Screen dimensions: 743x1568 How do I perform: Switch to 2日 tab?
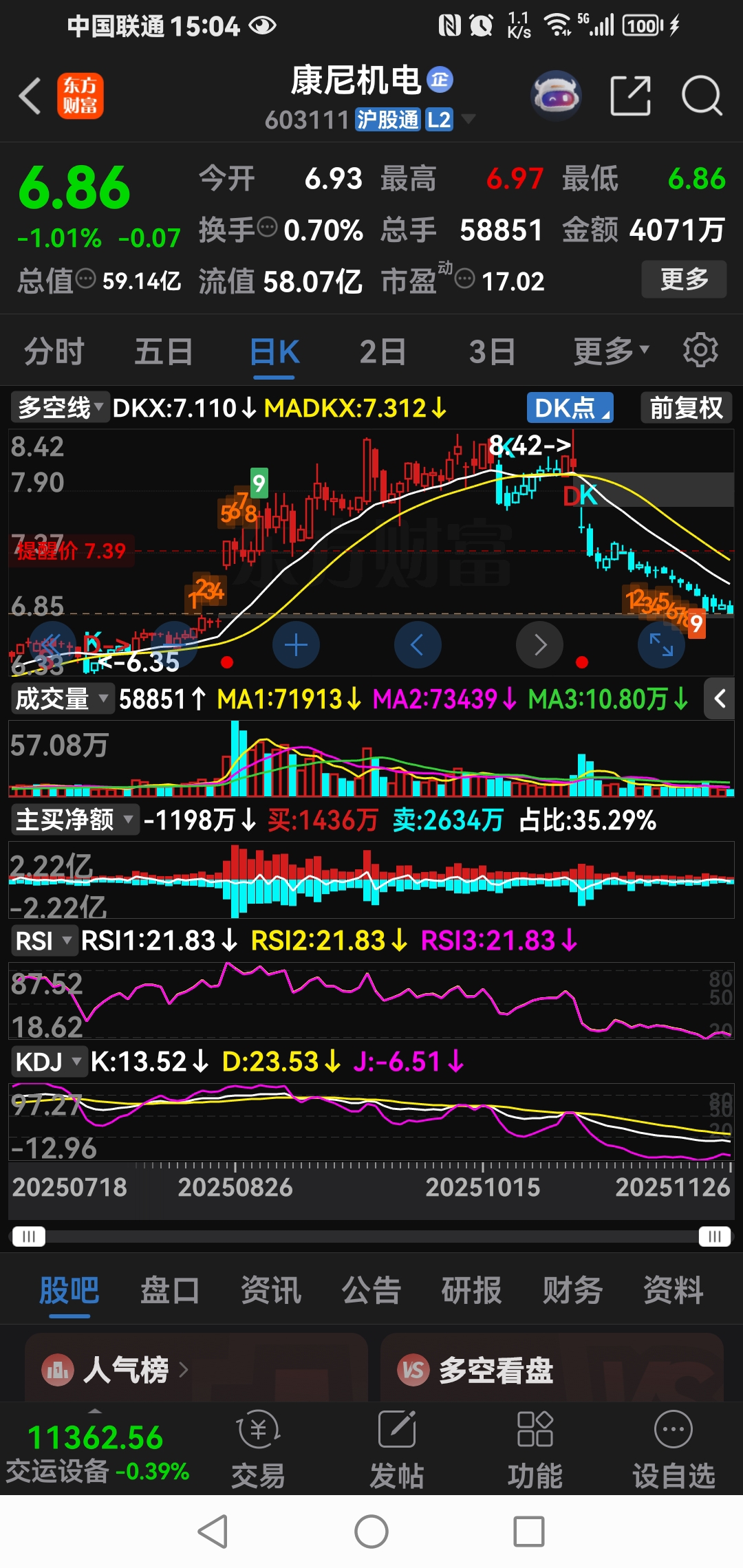click(383, 351)
